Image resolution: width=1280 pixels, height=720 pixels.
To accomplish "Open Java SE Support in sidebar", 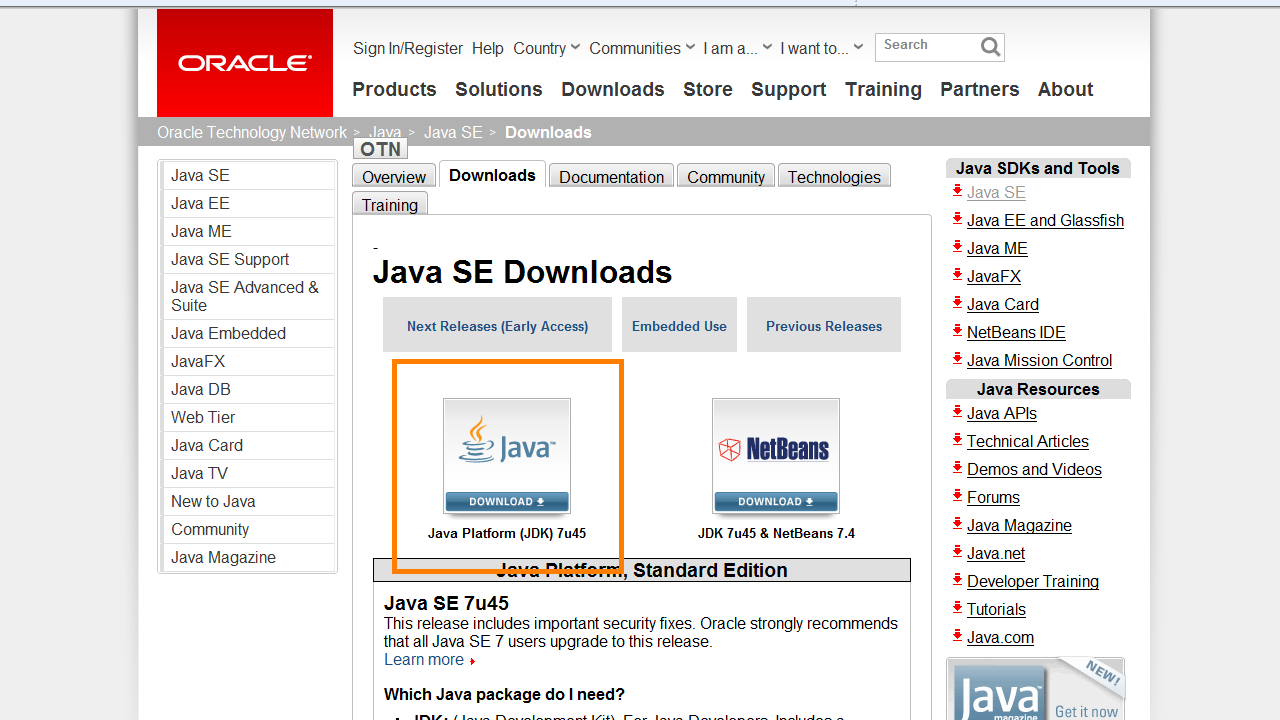I will click(248, 259).
